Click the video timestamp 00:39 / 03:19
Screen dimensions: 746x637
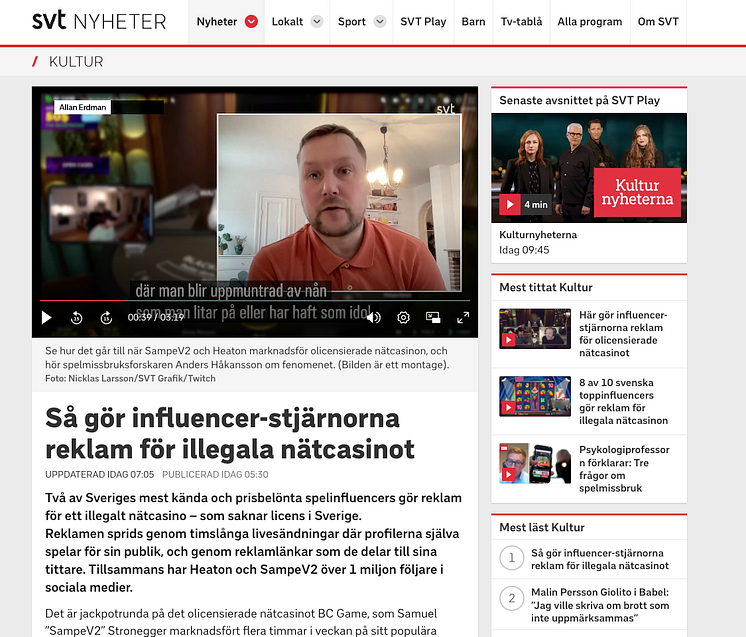tap(156, 317)
